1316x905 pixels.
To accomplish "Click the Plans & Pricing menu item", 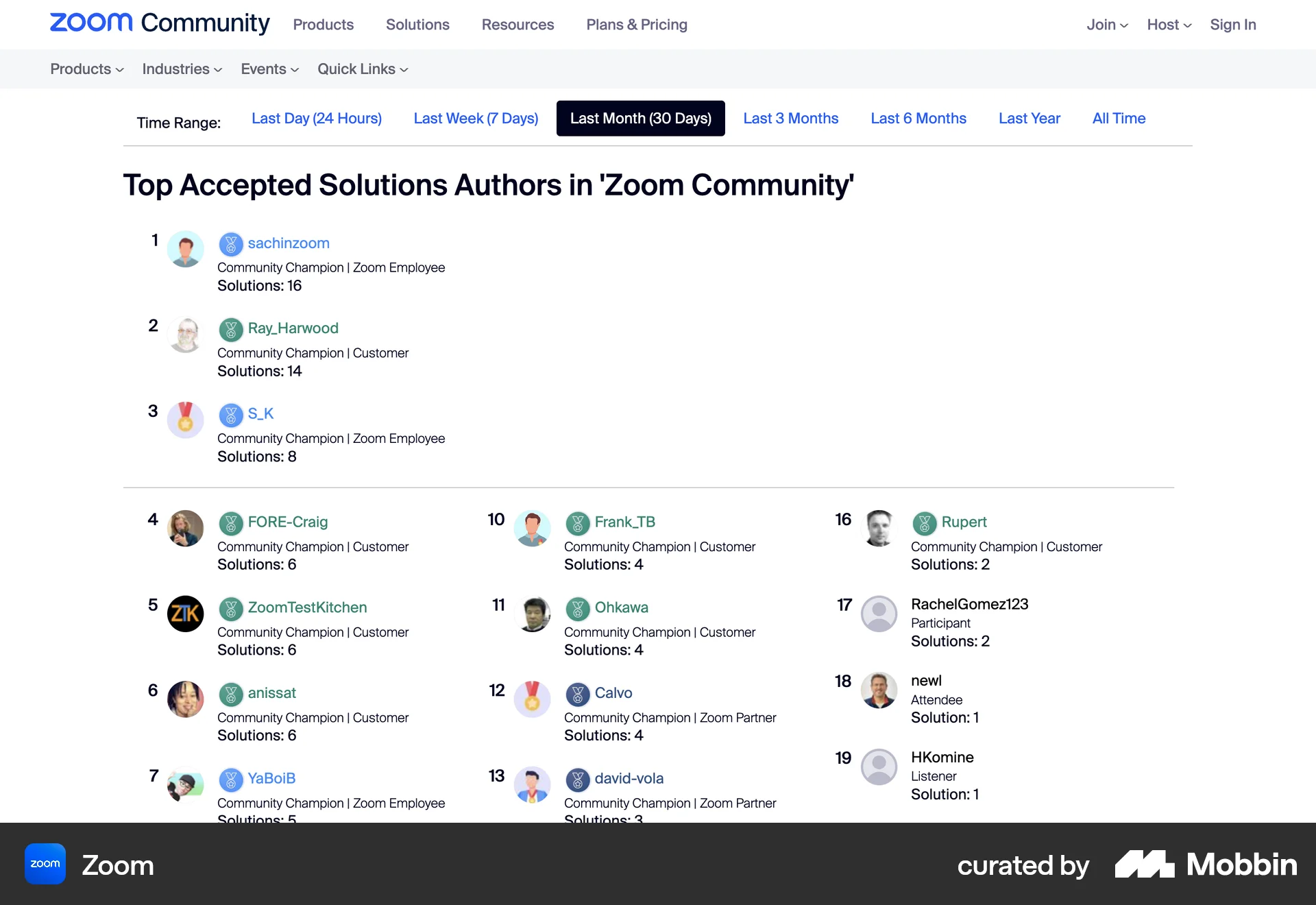I will pos(636,24).
